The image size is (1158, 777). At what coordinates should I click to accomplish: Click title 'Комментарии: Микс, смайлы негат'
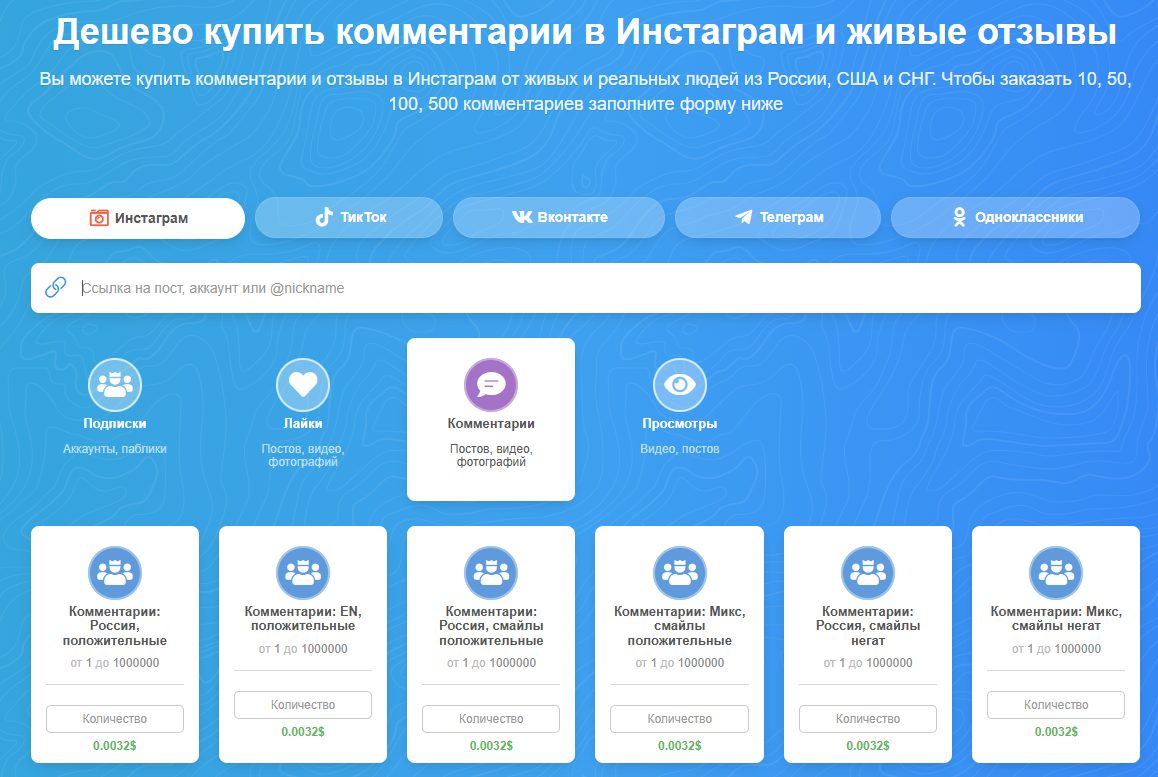coord(1056,619)
